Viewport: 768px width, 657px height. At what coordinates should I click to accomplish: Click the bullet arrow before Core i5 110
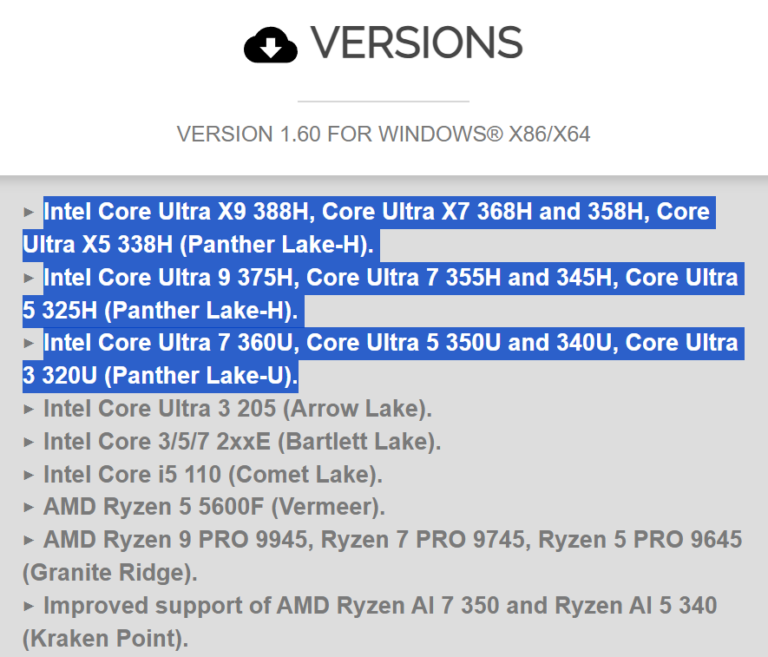[x=29, y=475]
